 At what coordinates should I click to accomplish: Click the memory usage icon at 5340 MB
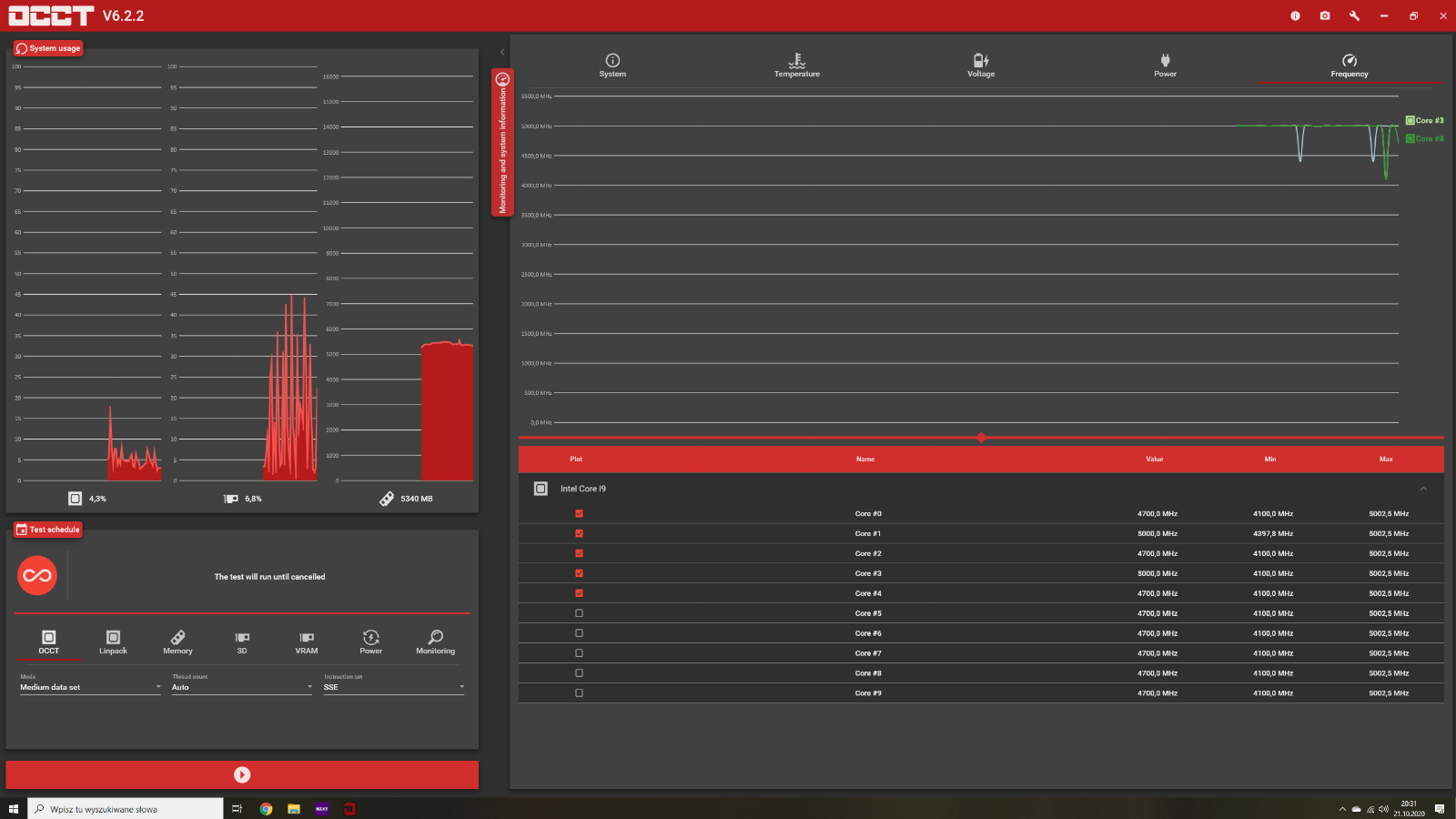pyautogui.click(x=387, y=499)
